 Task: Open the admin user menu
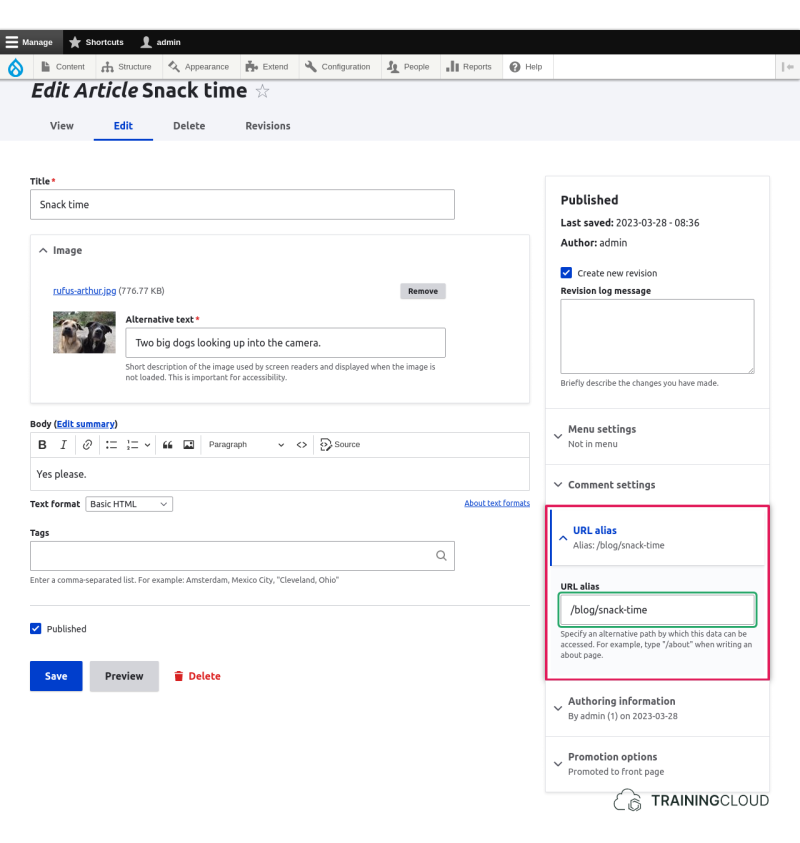click(161, 42)
